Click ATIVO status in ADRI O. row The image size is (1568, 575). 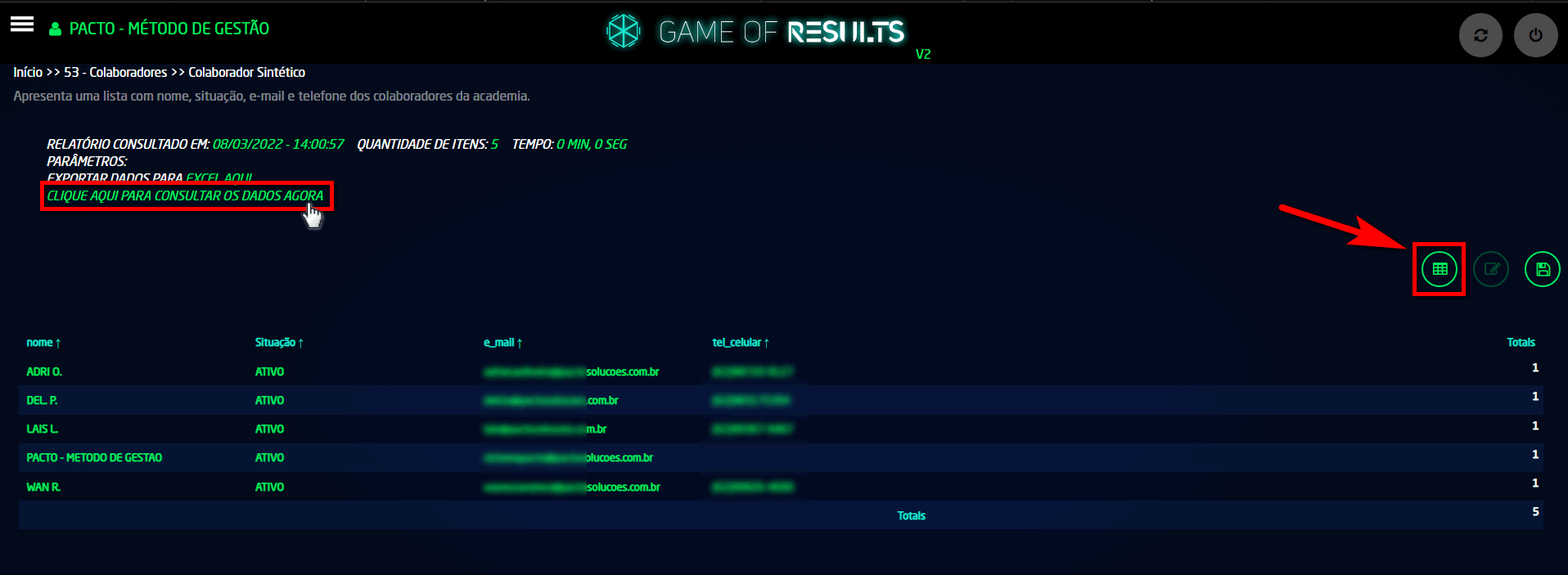(269, 371)
